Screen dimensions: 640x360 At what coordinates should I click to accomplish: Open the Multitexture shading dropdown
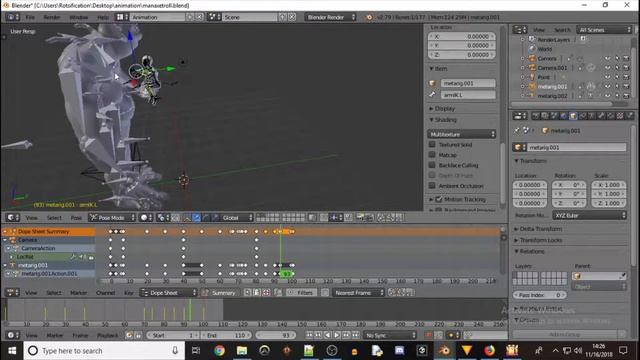[462, 134]
